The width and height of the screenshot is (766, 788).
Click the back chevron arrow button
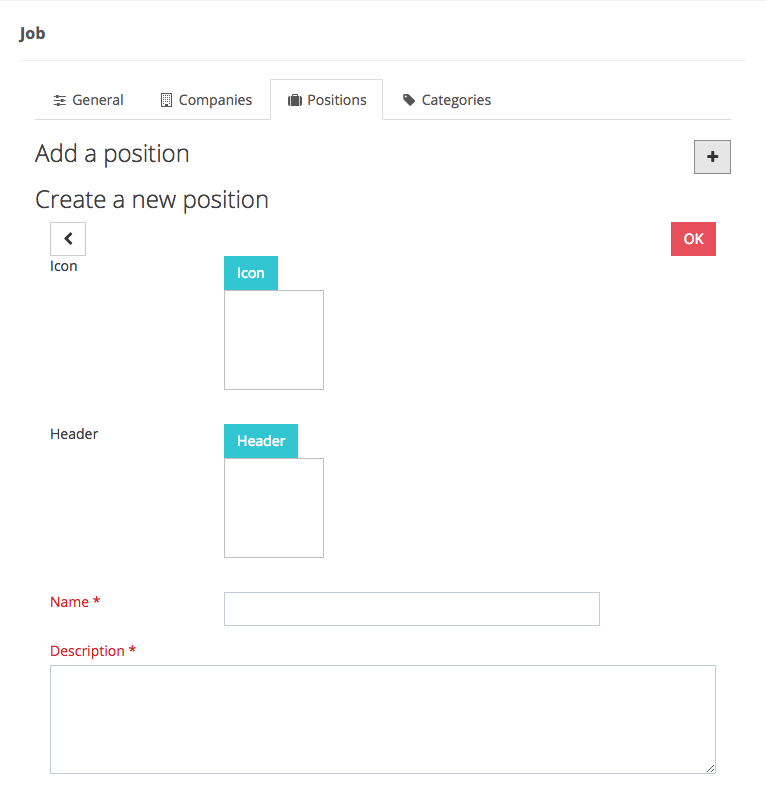pyautogui.click(x=68, y=239)
